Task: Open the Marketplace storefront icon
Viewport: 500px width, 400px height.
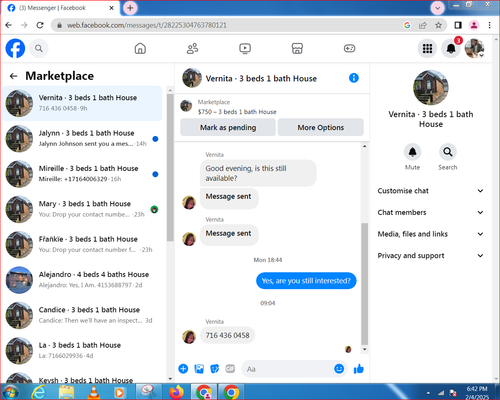Action: pos(297,49)
